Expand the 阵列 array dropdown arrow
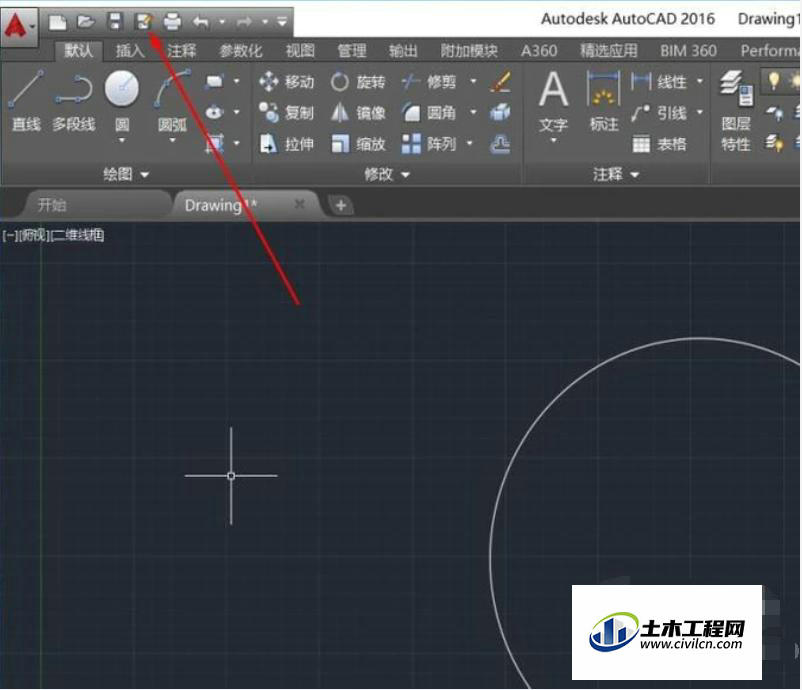 (470, 143)
